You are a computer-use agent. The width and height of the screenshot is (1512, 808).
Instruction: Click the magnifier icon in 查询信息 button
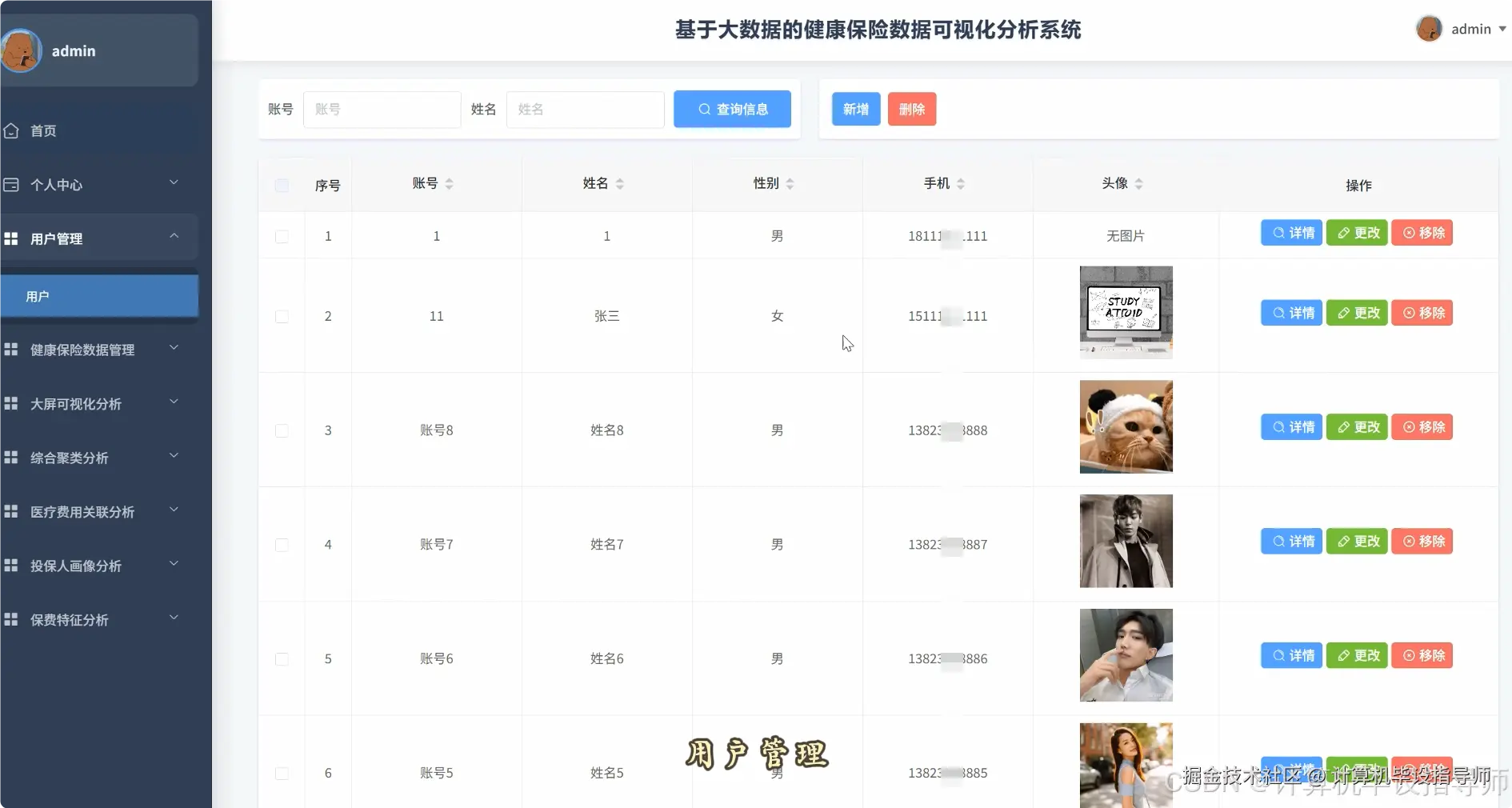click(x=704, y=110)
